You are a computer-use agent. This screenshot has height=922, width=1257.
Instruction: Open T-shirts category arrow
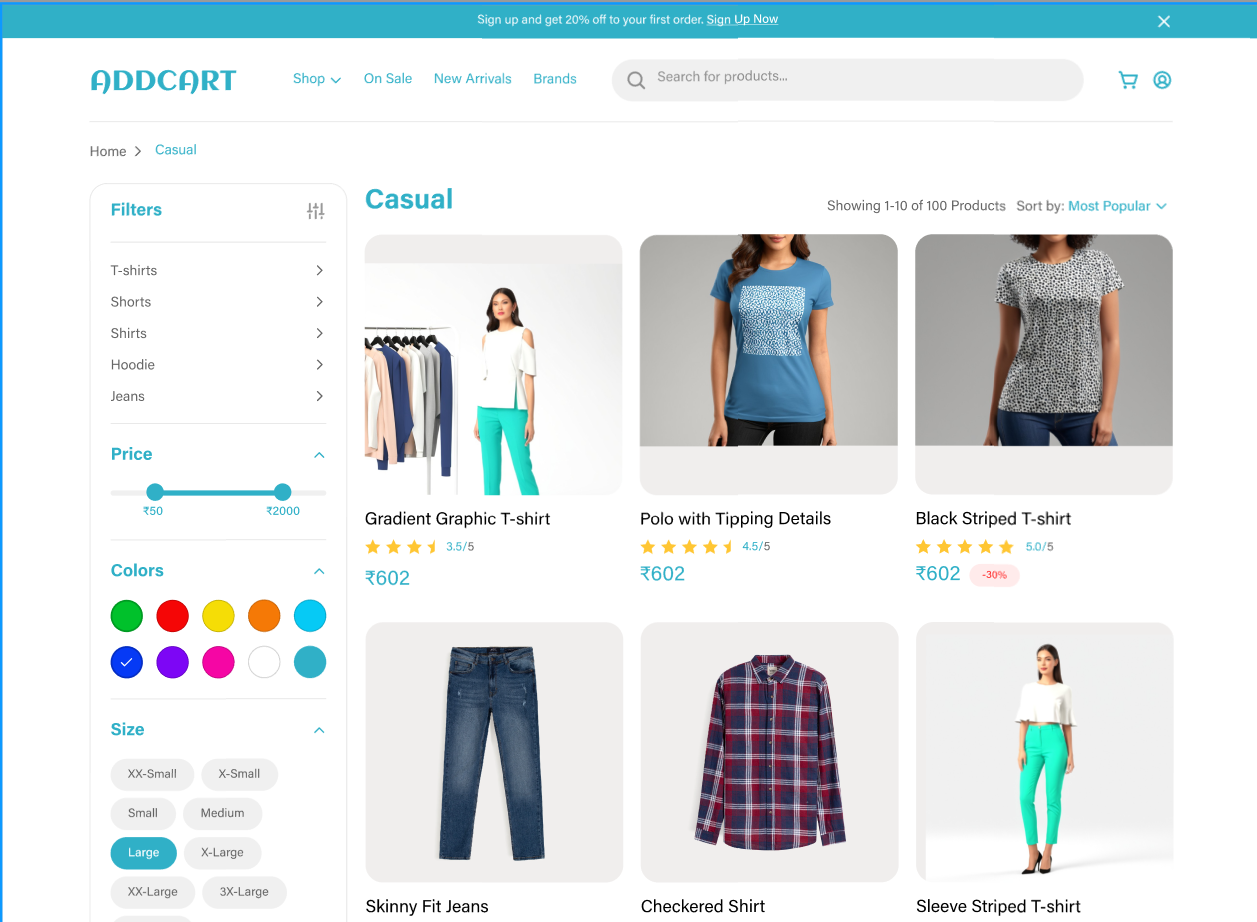tap(319, 270)
